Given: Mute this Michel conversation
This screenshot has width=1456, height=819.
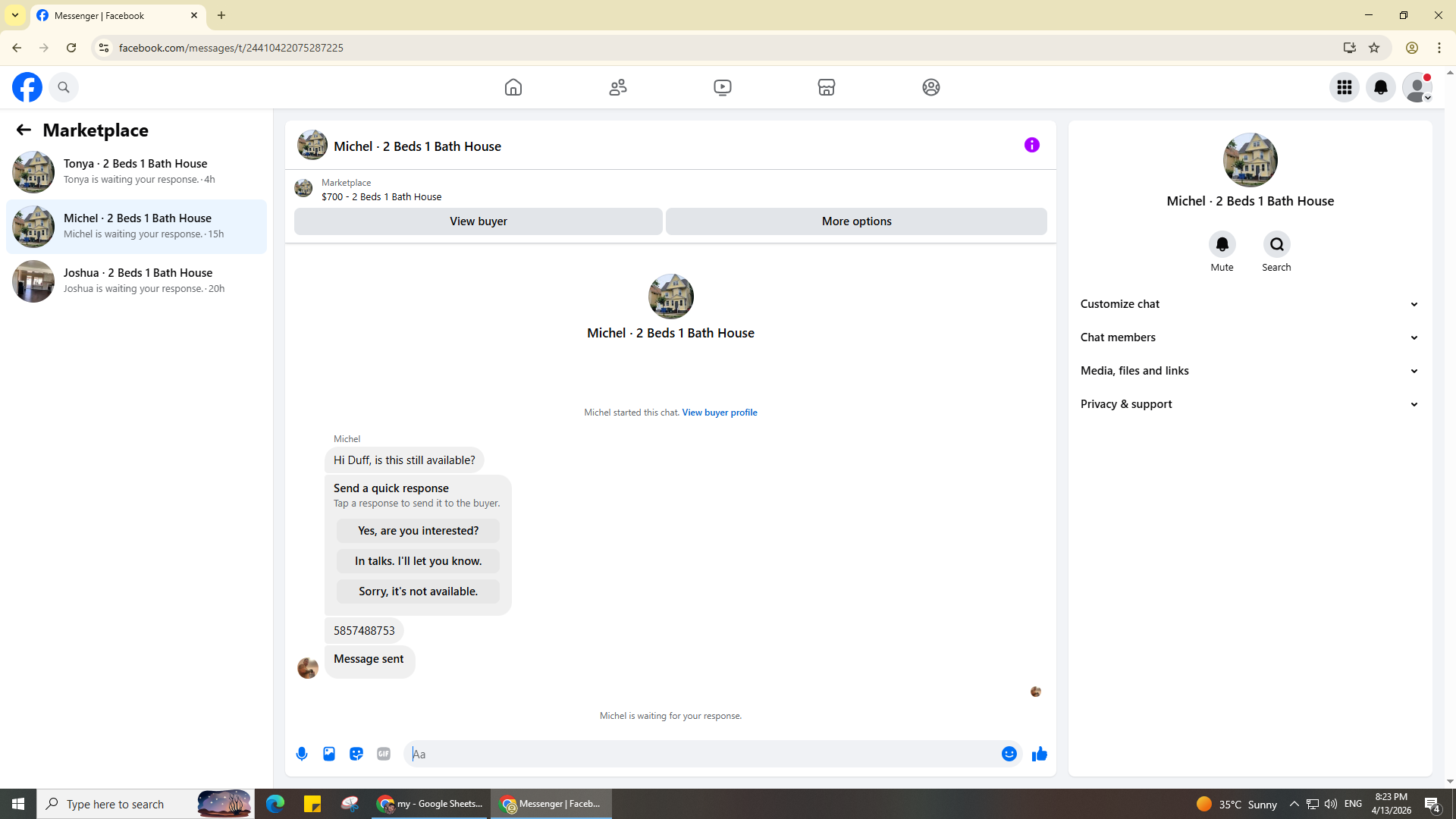Looking at the screenshot, I should pyautogui.click(x=1222, y=244).
